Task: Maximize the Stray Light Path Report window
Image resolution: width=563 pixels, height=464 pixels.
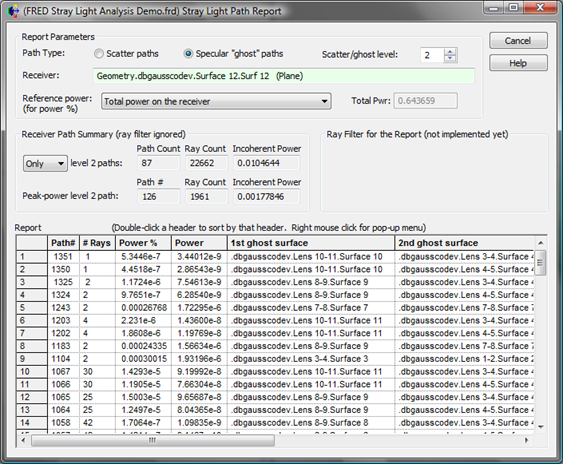Action: point(514,7)
